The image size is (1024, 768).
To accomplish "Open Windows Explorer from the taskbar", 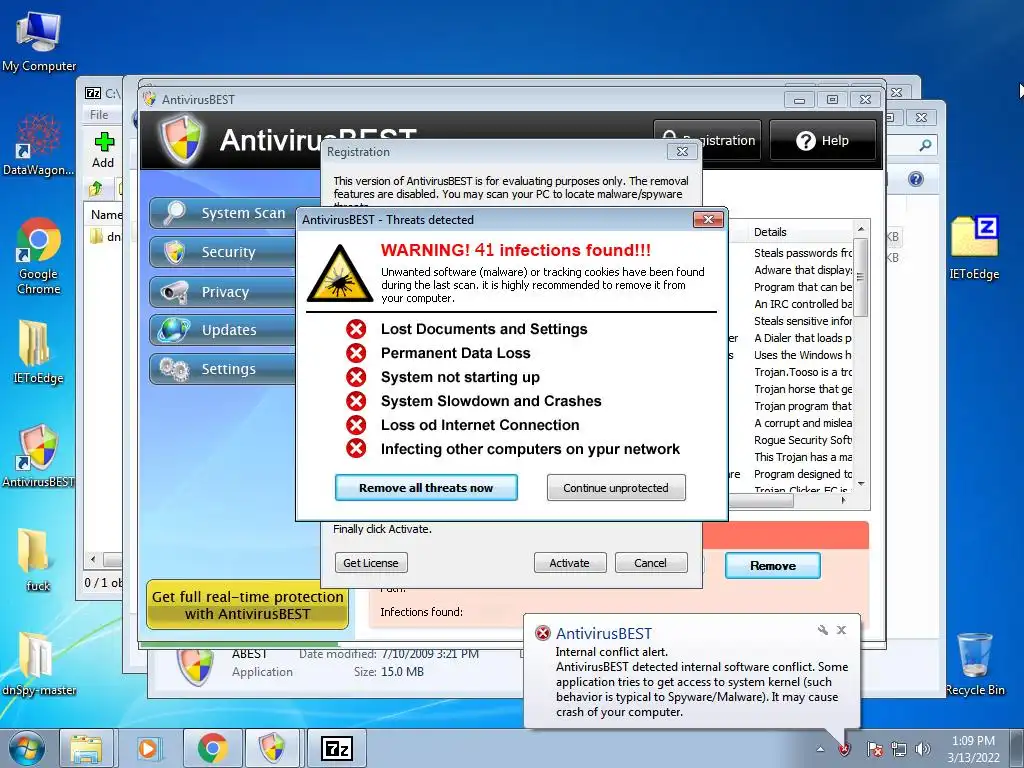I will (86, 748).
